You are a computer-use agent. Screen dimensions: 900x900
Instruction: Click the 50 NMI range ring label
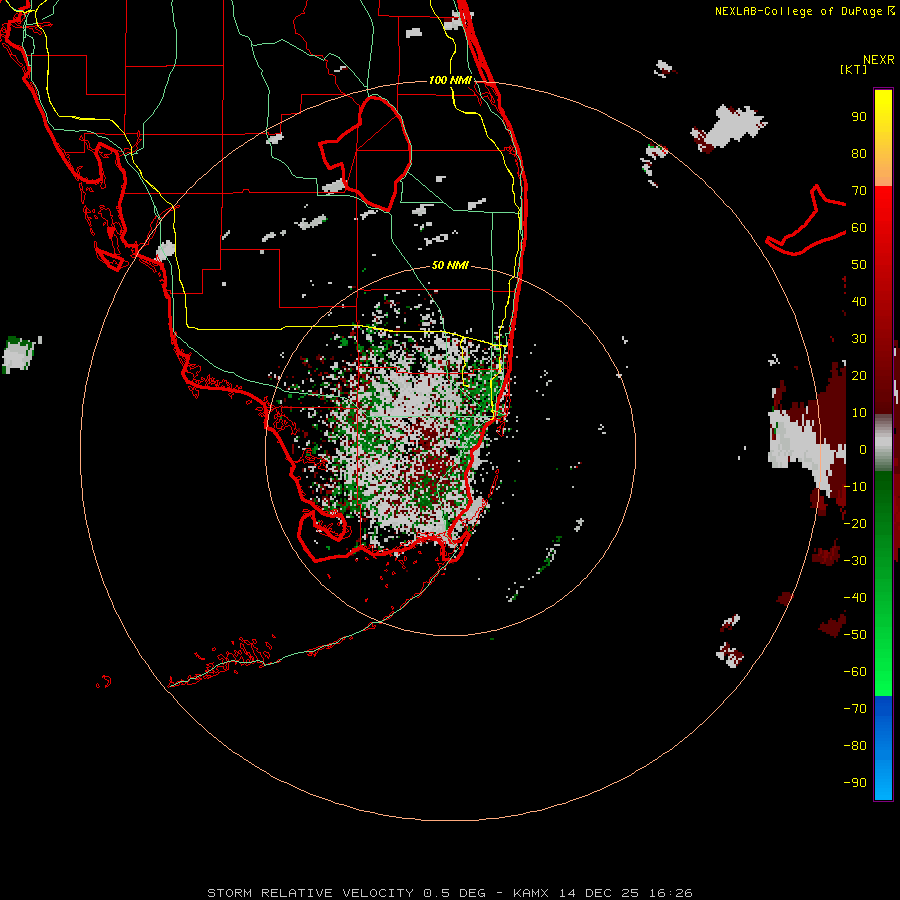450,265
